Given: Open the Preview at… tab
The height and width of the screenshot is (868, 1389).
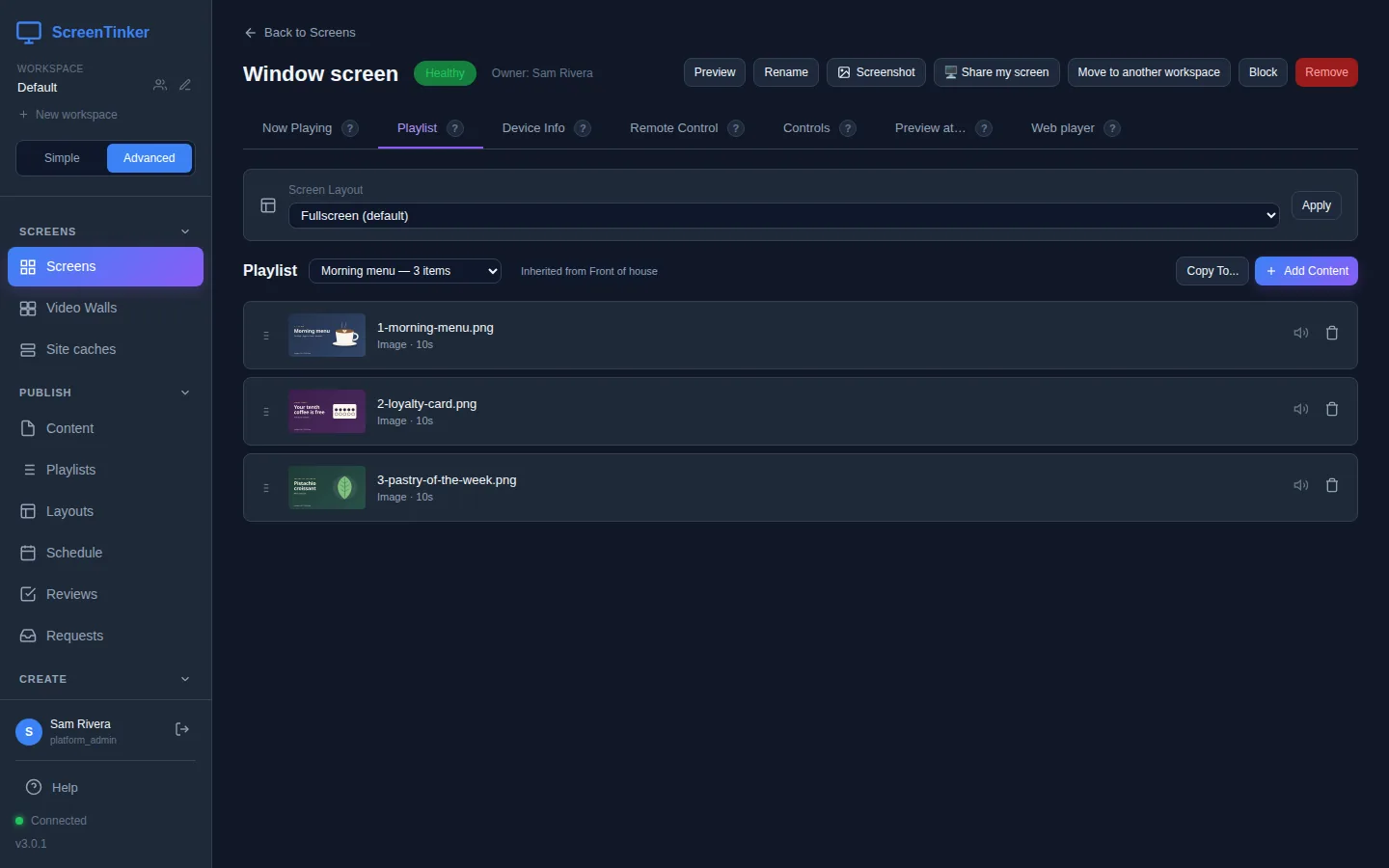Looking at the screenshot, I should click(x=930, y=128).
